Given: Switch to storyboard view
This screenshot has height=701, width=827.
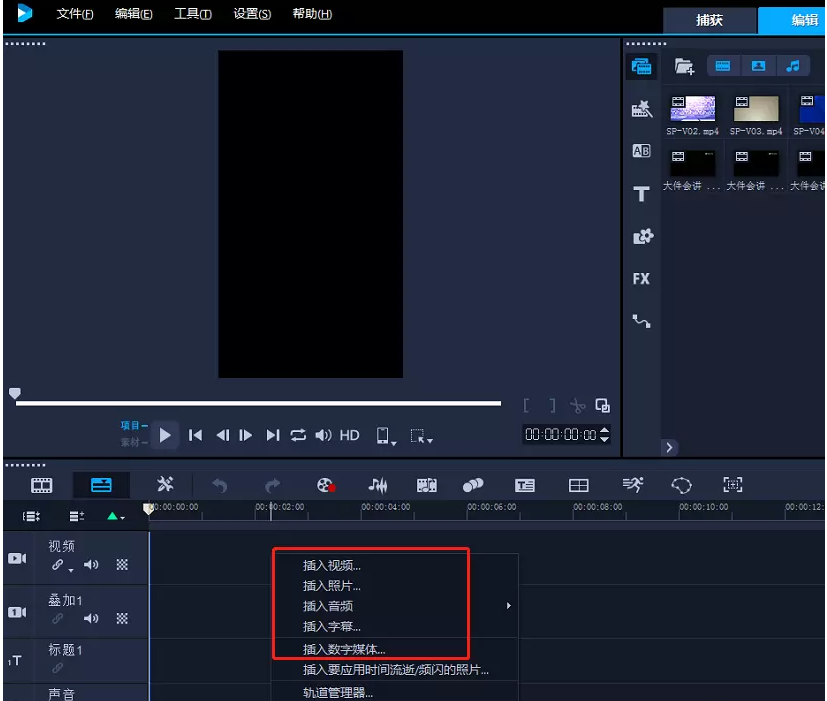Looking at the screenshot, I should click(x=42, y=485).
